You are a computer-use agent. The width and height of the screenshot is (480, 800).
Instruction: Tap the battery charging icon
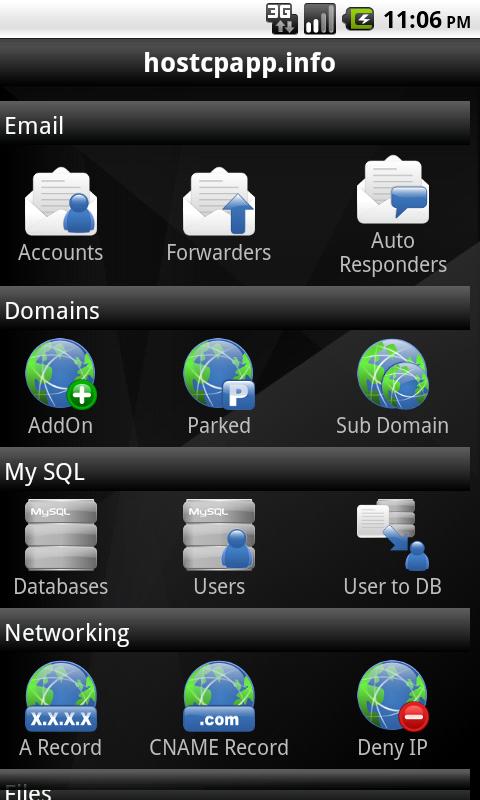coord(359,19)
